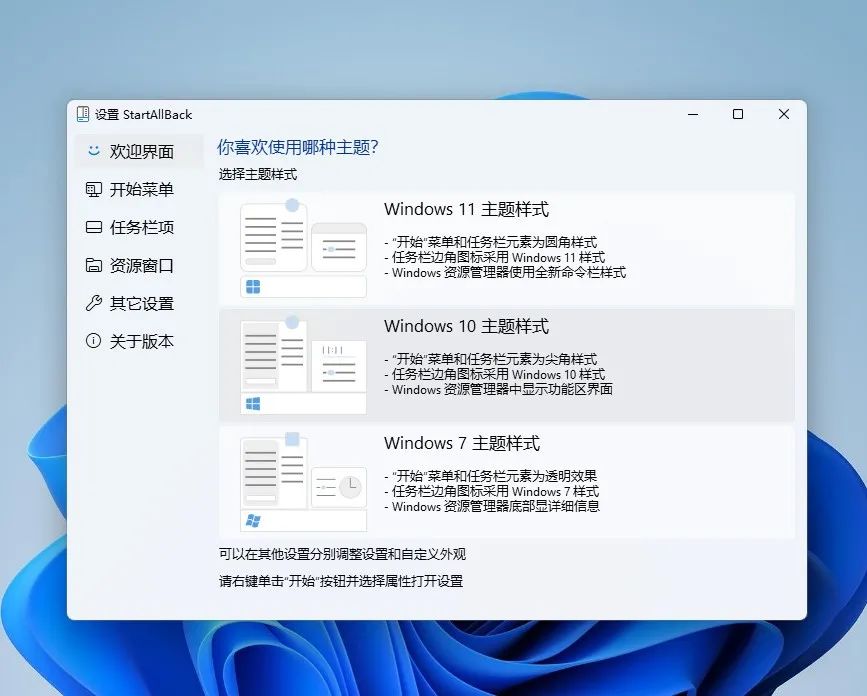Open the 欢迎界面 sidebar page
The image size is (867, 696).
coord(139,151)
